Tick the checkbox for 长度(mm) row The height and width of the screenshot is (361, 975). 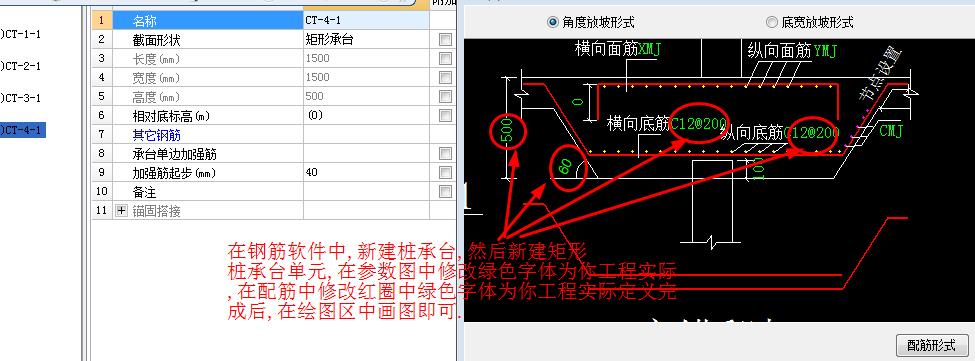(445, 58)
